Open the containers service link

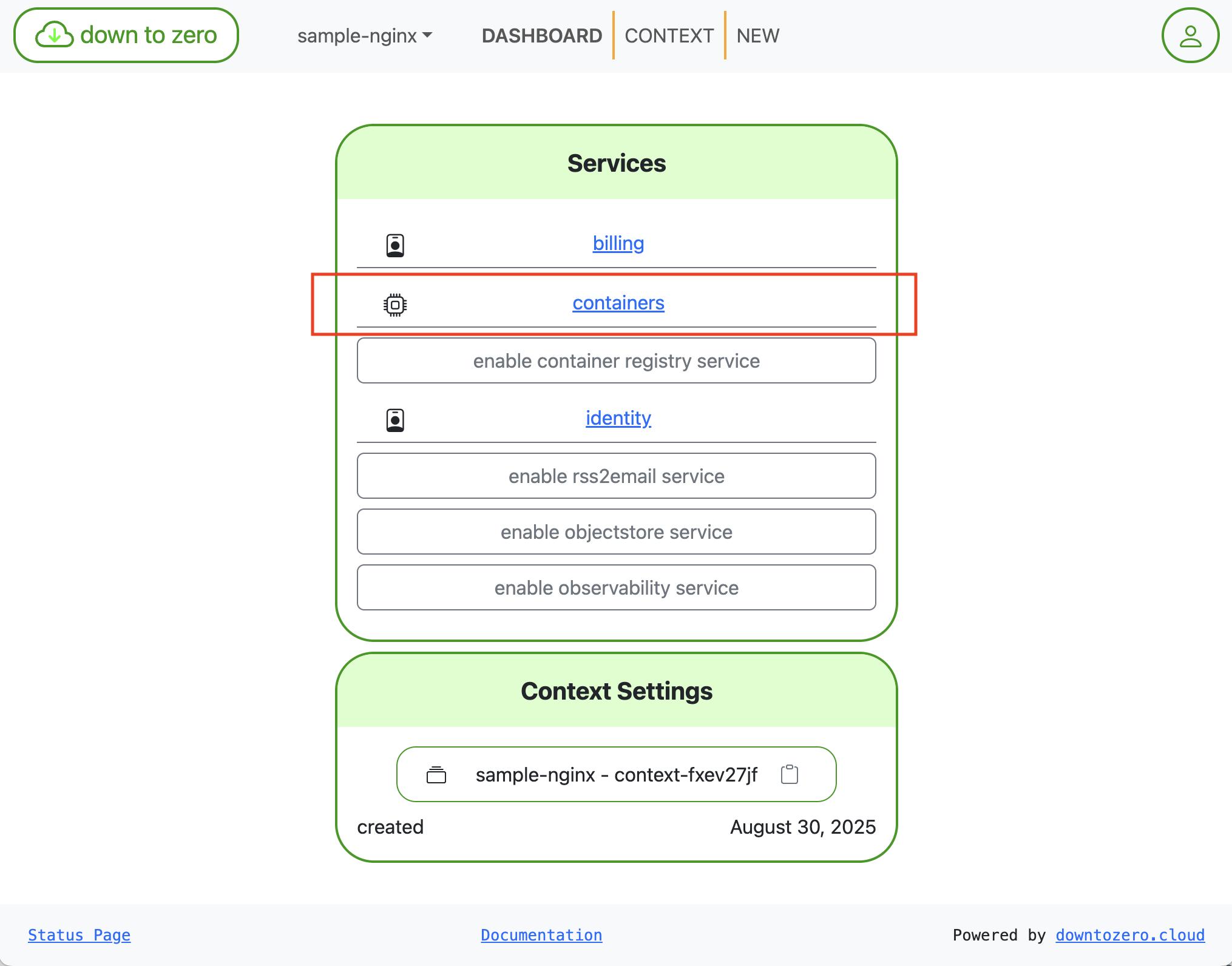(x=618, y=303)
